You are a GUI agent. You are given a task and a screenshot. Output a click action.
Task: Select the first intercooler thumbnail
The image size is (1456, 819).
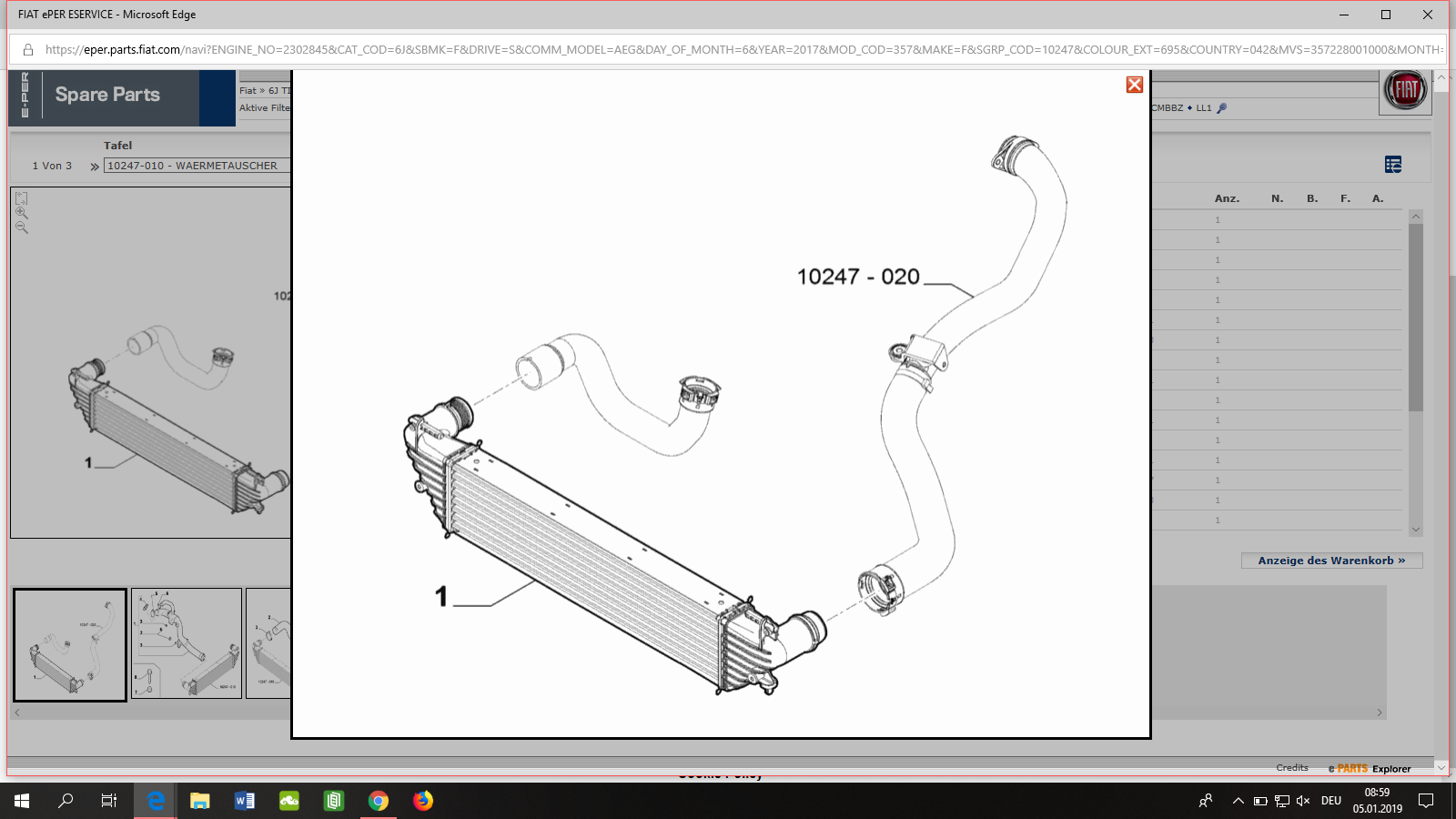[x=70, y=643]
